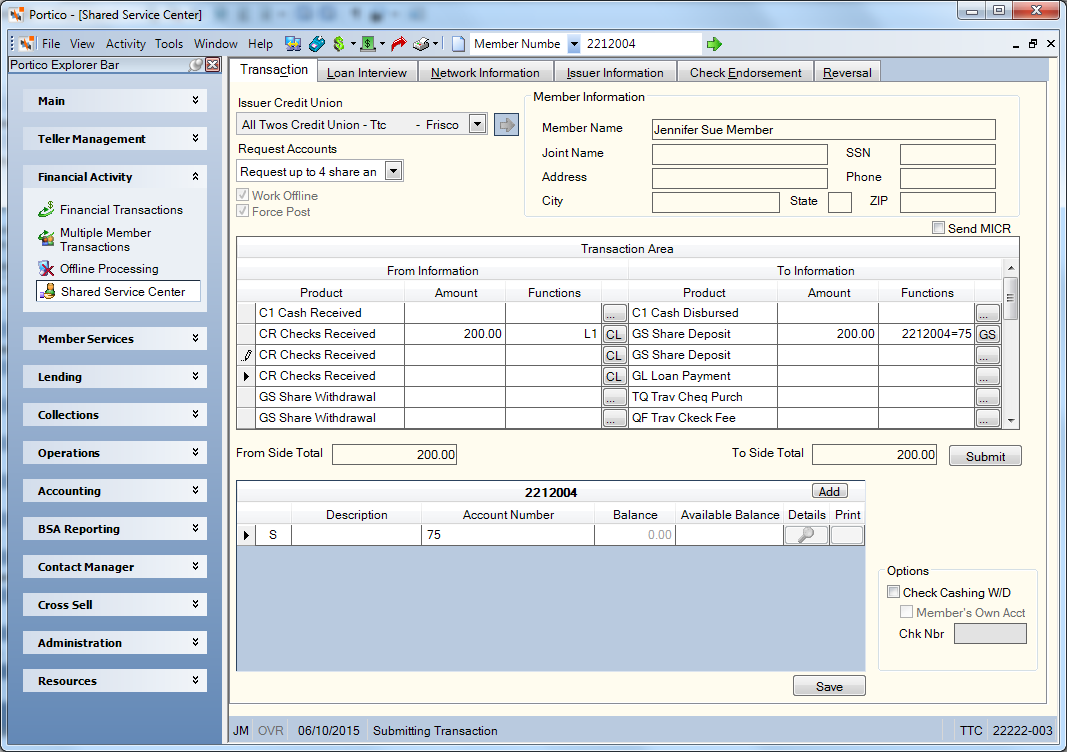This screenshot has height=752, width=1067.
Task: Click the ellipsis button on the C1 Cash Received row
Action: click(x=614, y=313)
